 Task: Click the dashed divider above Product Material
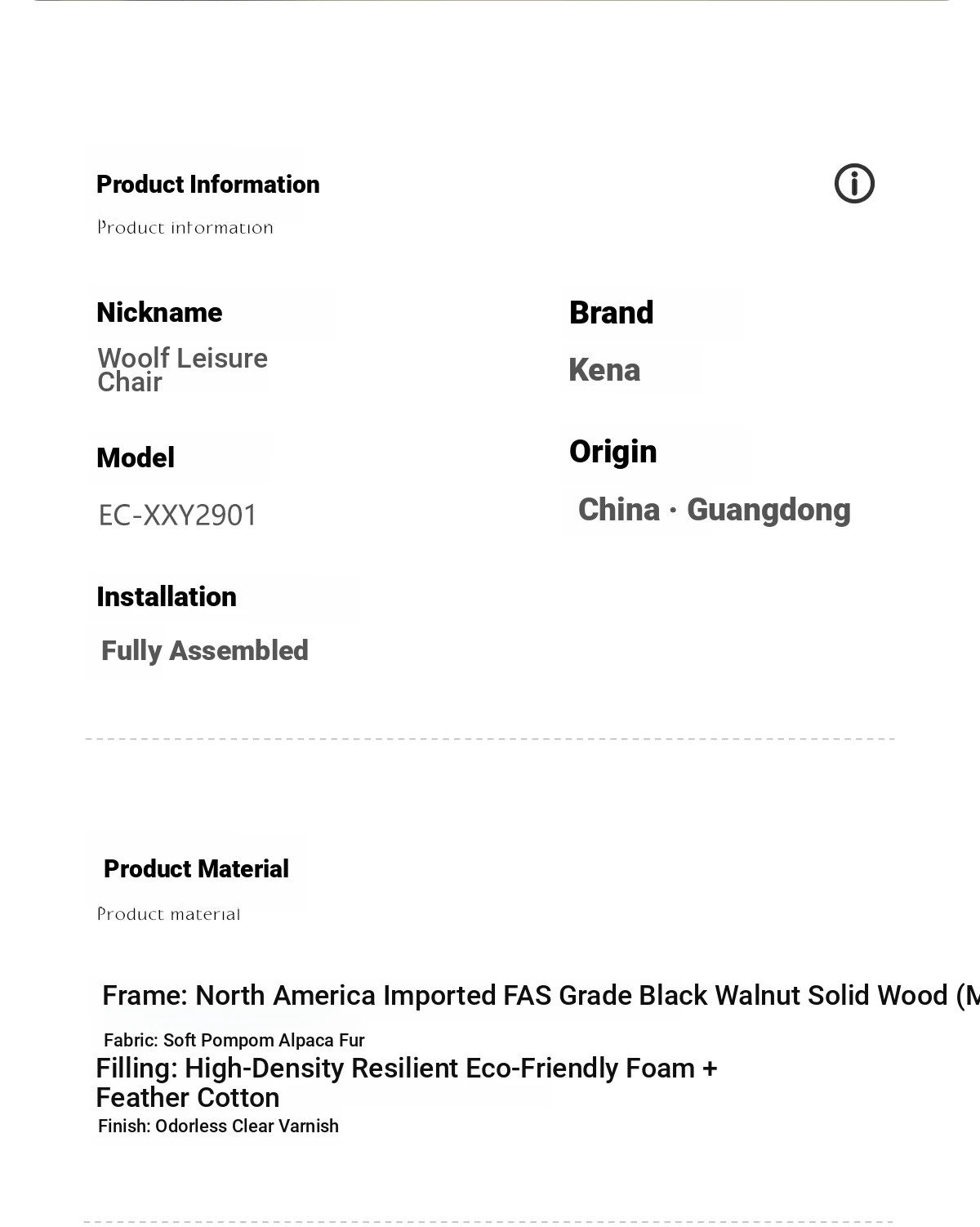click(x=490, y=738)
